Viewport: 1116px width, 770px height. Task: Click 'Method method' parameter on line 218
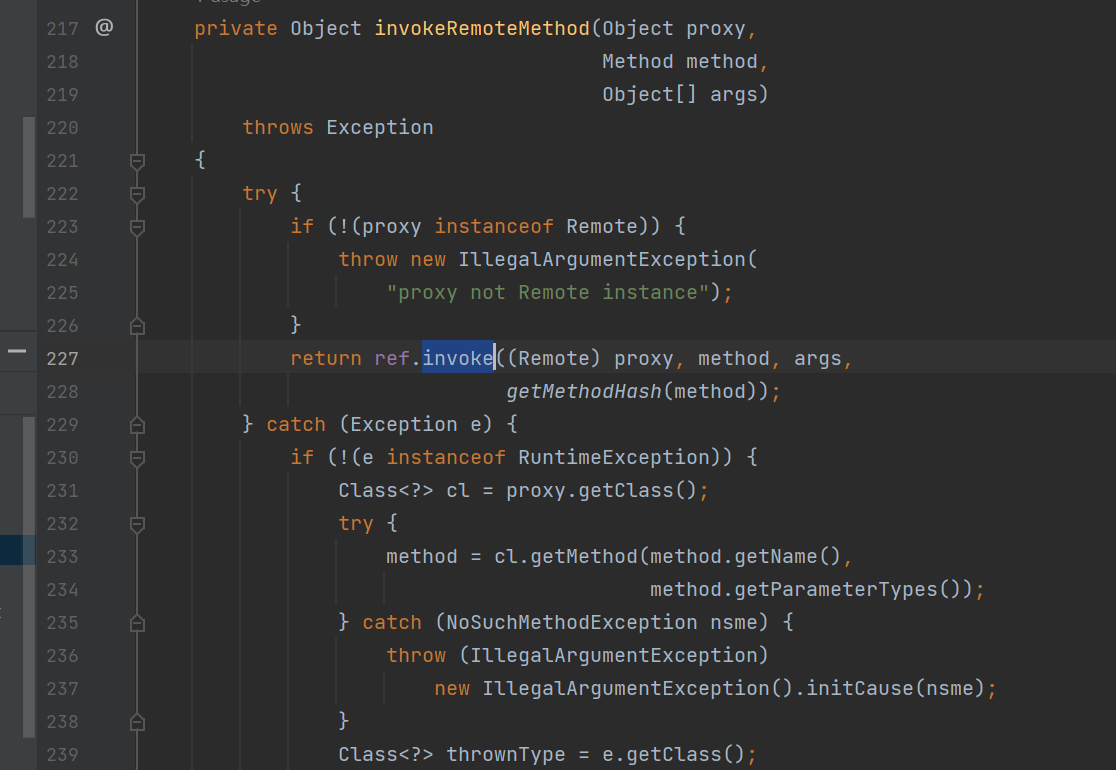coord(680,61)
